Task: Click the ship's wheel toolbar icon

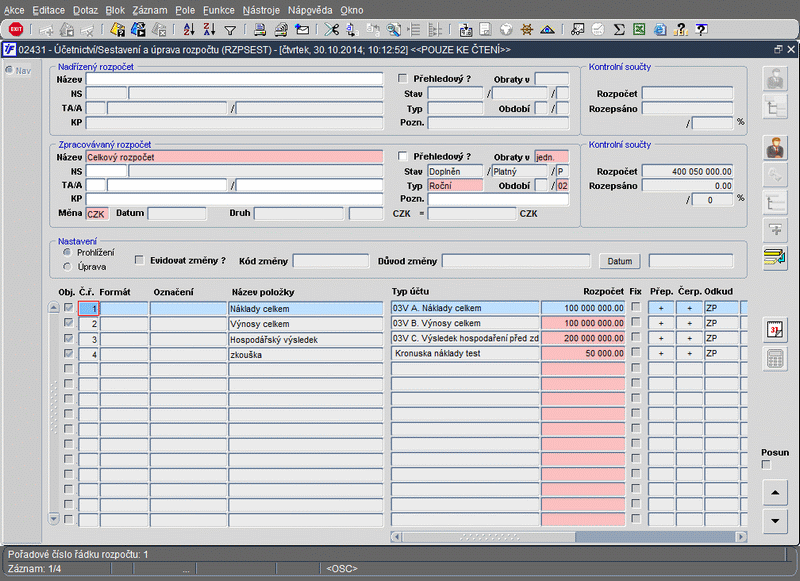Action: [526, 29]
